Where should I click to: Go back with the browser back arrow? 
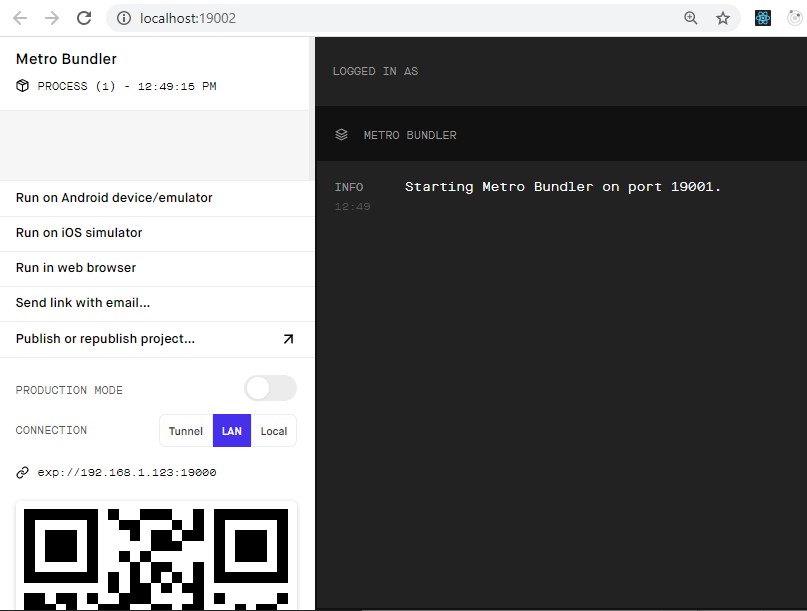[x=20, y=19]
